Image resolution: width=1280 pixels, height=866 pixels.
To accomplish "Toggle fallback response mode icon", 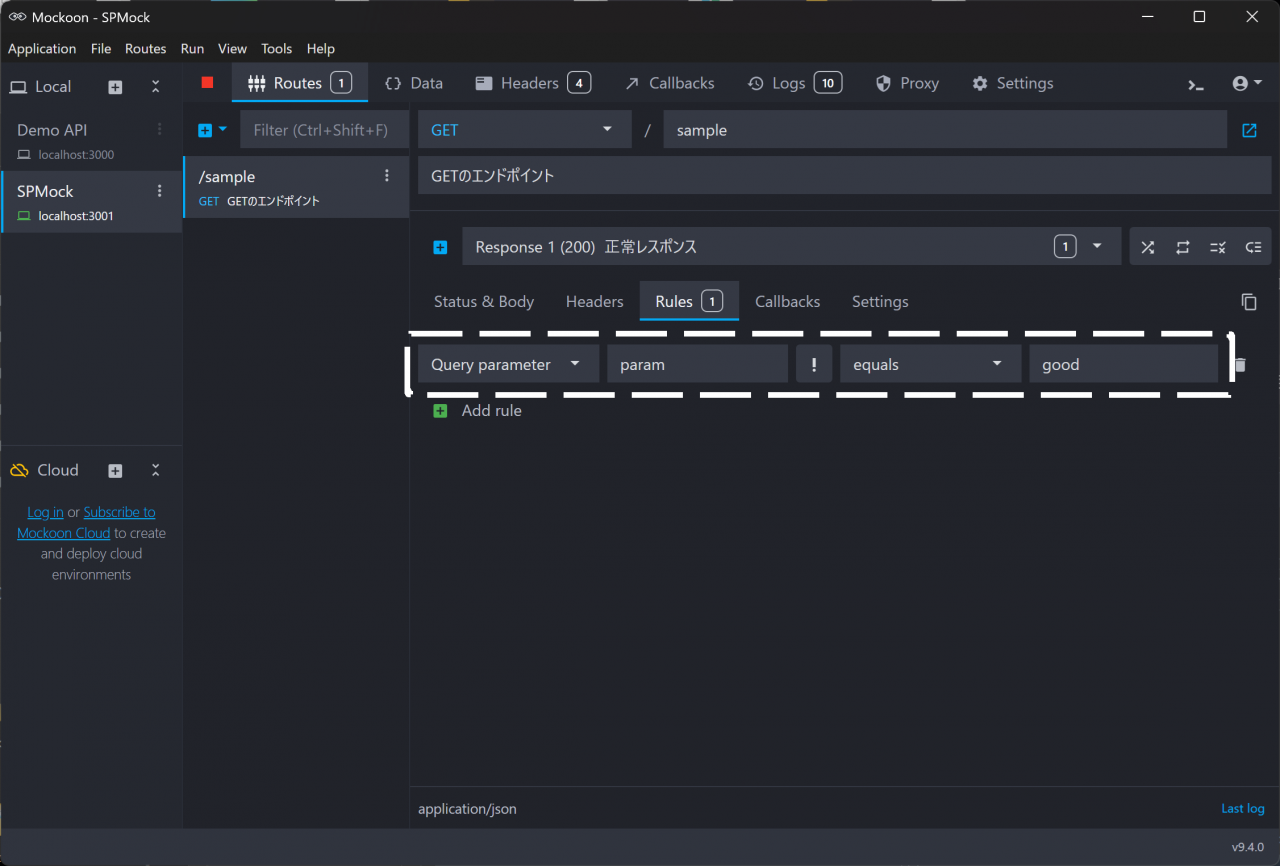I will (x=1253, y=247).
